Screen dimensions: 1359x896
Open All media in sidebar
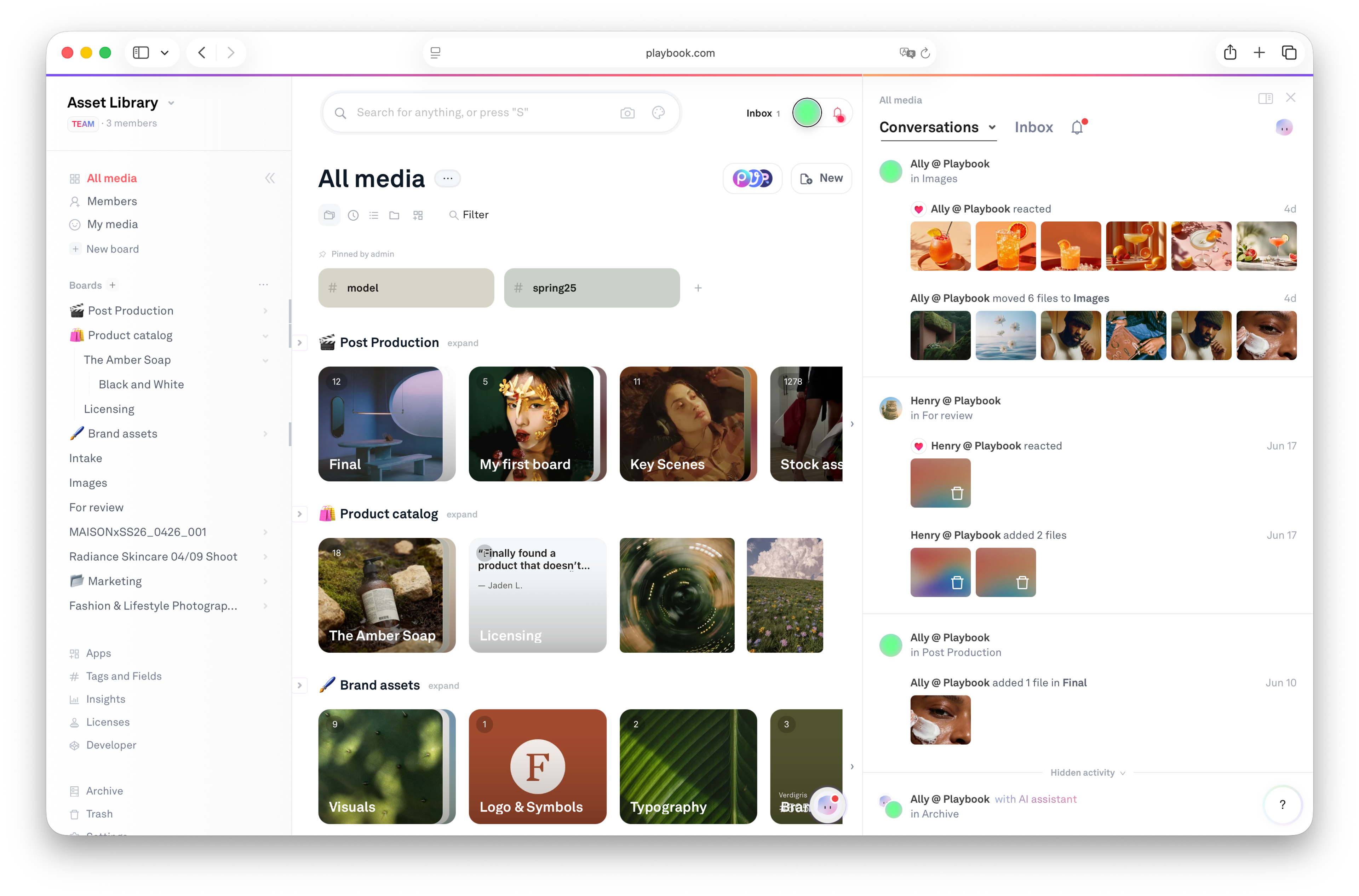(111, 178)
